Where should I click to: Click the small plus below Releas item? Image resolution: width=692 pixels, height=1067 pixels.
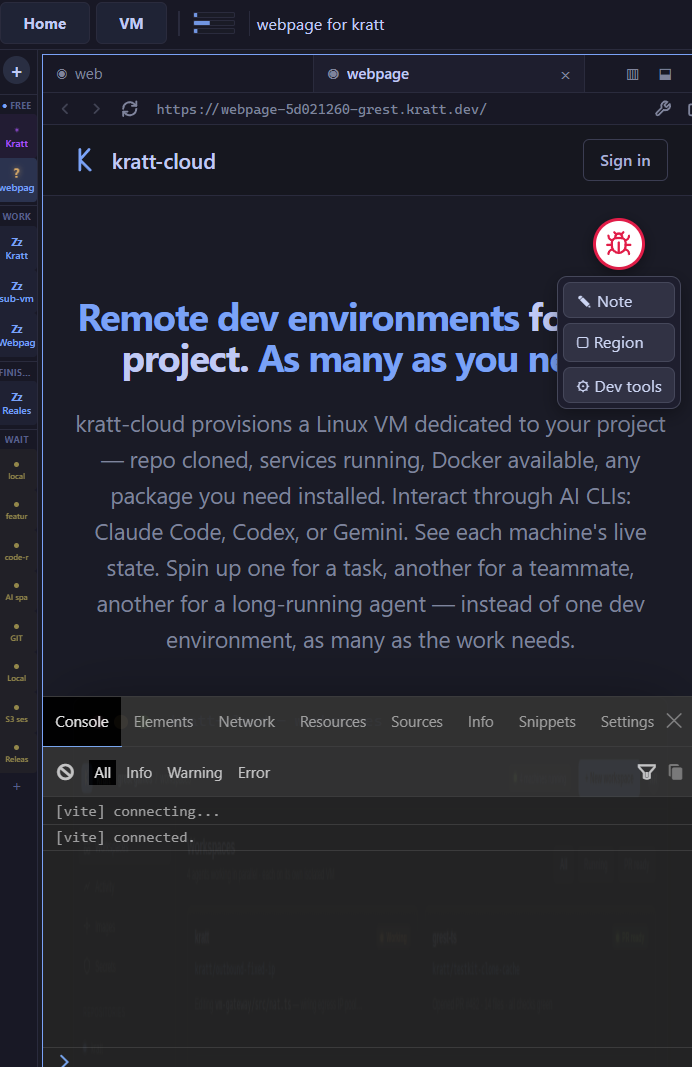point(17,787)
